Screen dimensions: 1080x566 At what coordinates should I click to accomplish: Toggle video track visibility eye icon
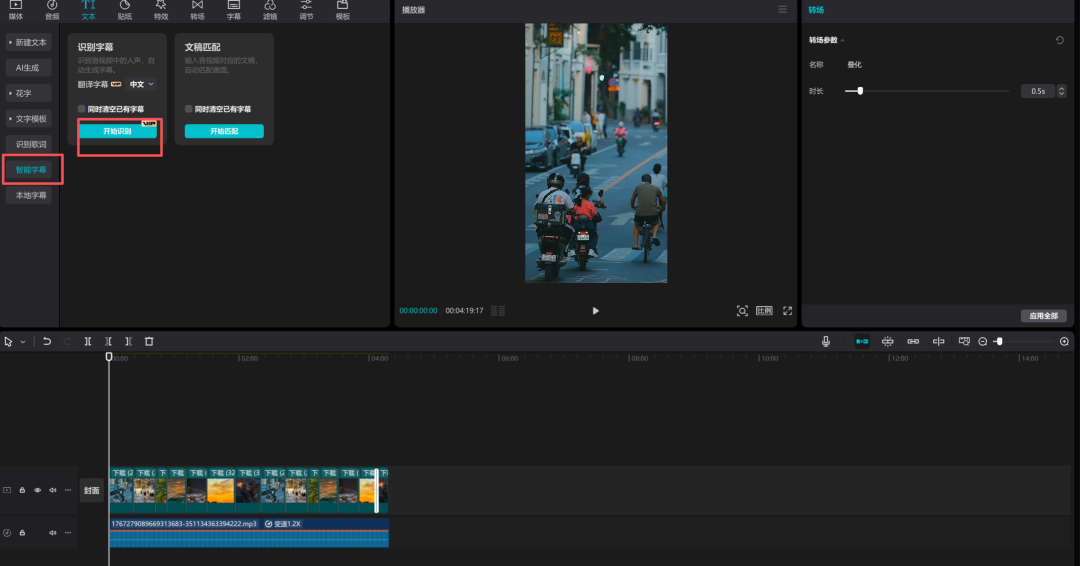[x=38, y=490]
